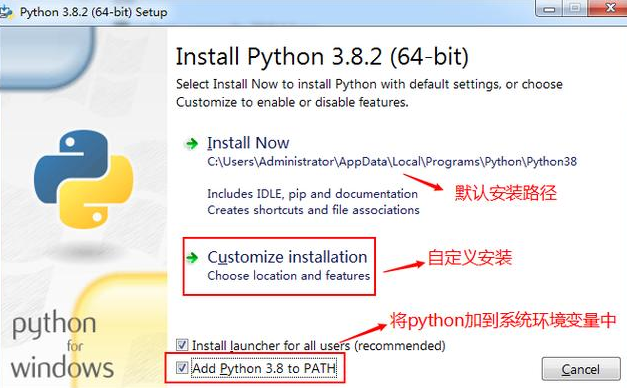Click the green arrow beside Customize installation
Image resolution: width=627 pixels, height=388 pixels.
pos(192,258)
